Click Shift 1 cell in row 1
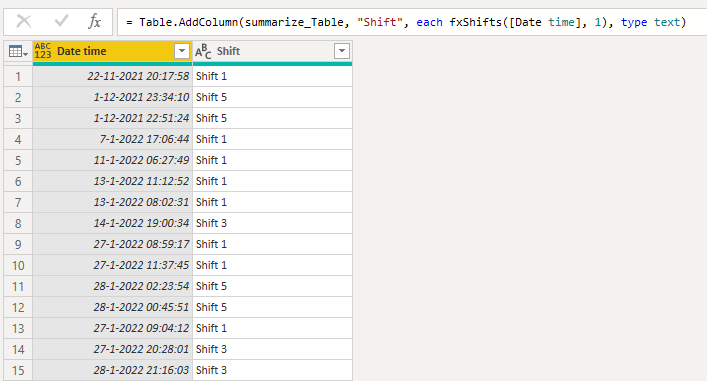 point(272,76)
